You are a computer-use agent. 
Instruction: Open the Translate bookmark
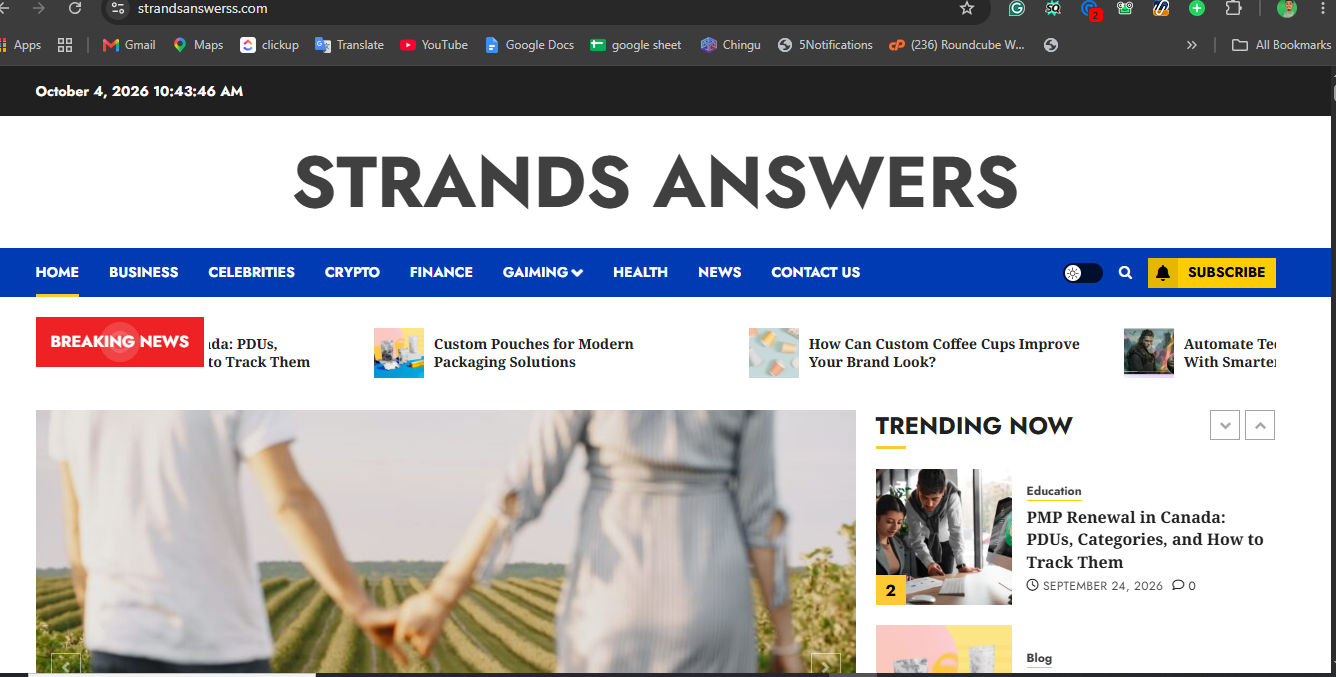(349, 45)
